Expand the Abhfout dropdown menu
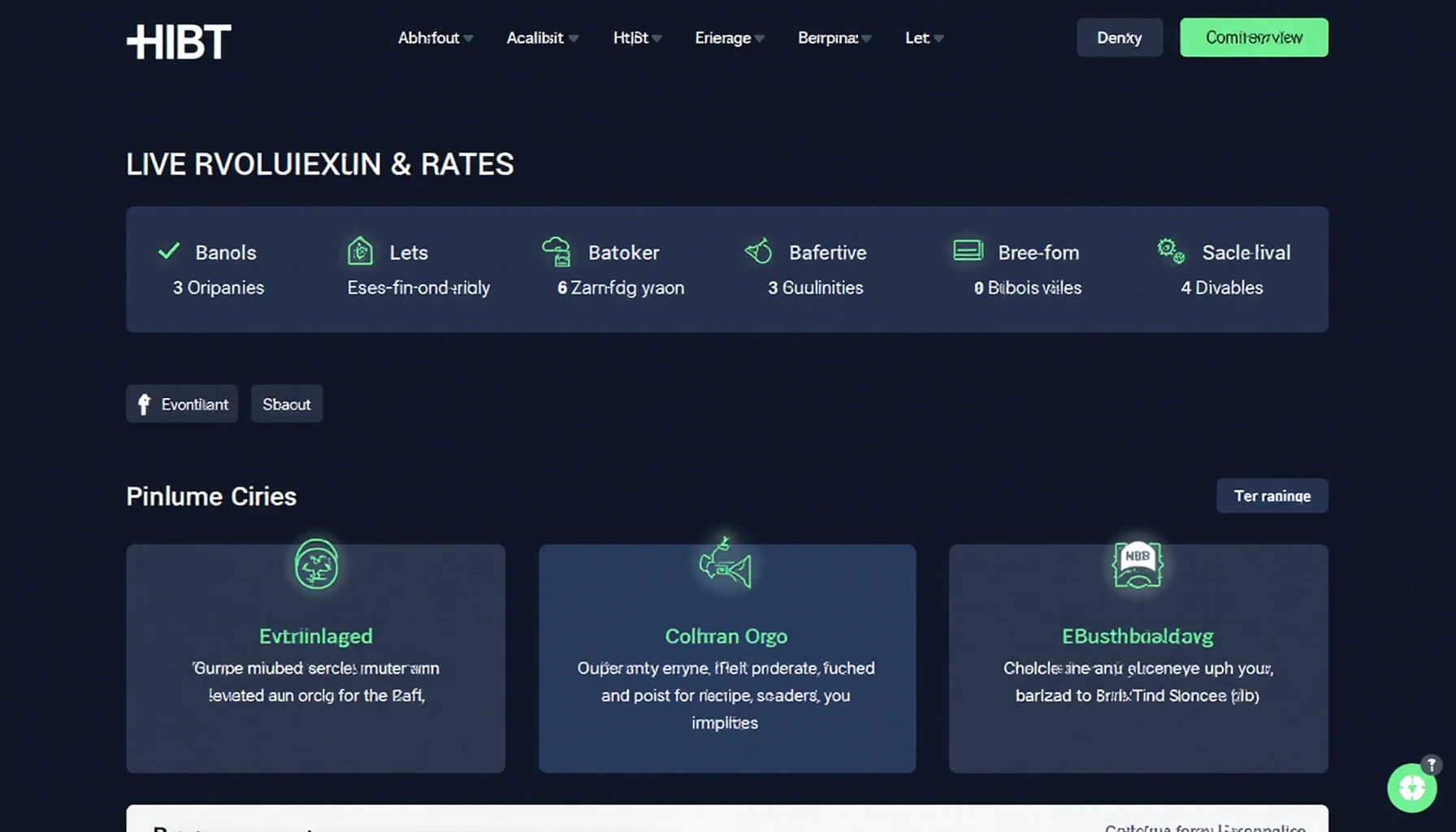 click(x=435, y=38)
